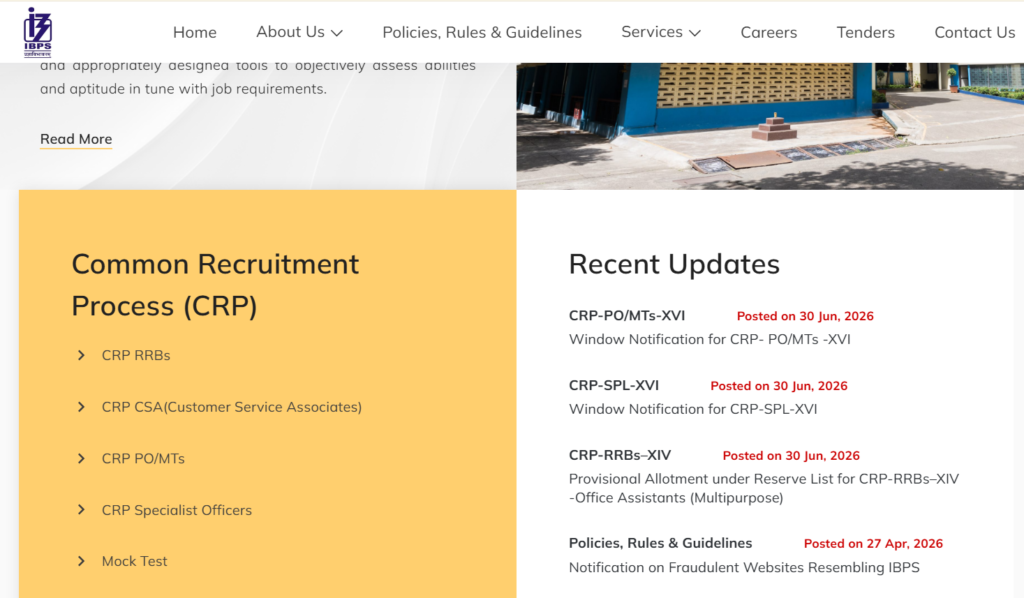Follow the Read More link
1024x598 pixels.
(76, 139)
